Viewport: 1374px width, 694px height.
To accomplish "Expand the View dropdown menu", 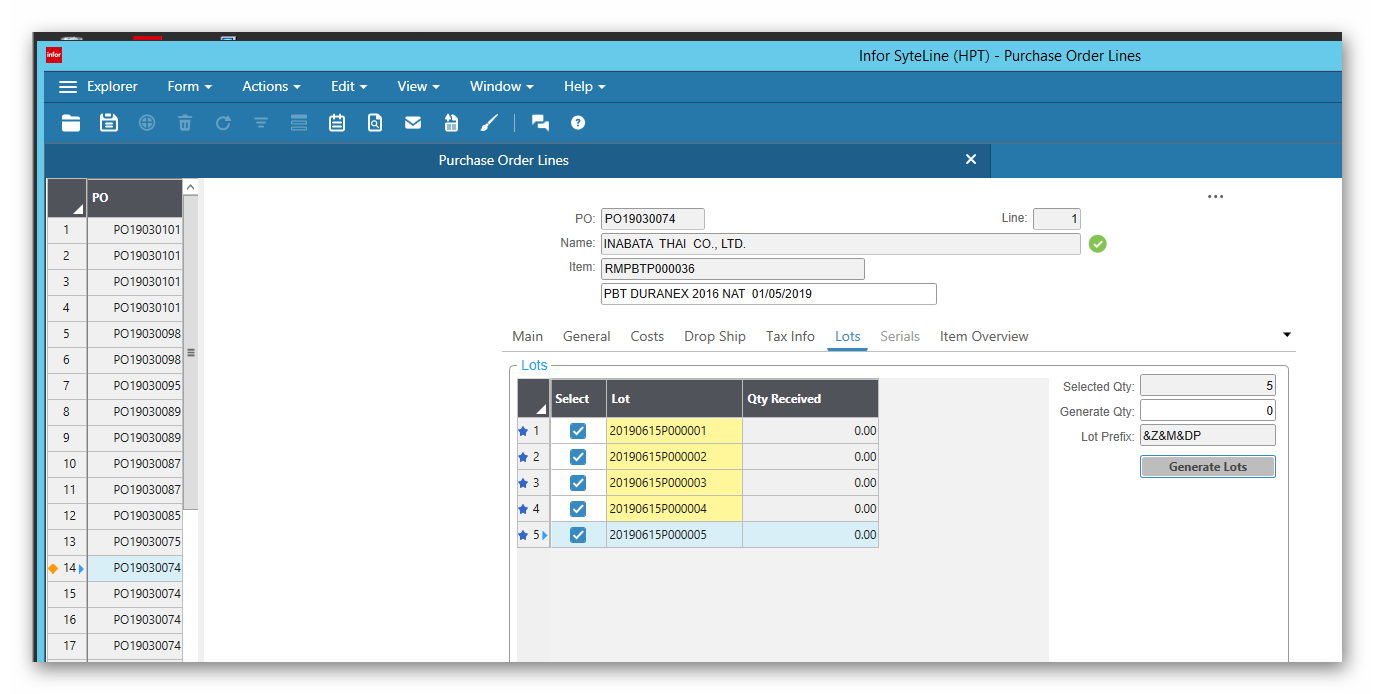I will click(x=417, y=87).
